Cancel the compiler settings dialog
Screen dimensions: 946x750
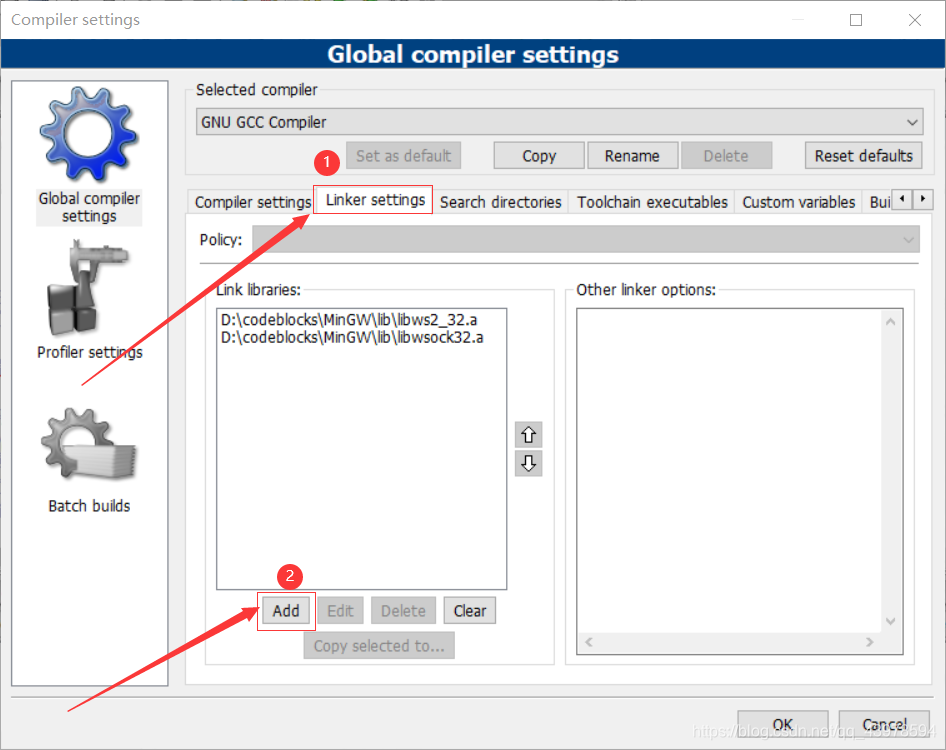coord(884,724)
